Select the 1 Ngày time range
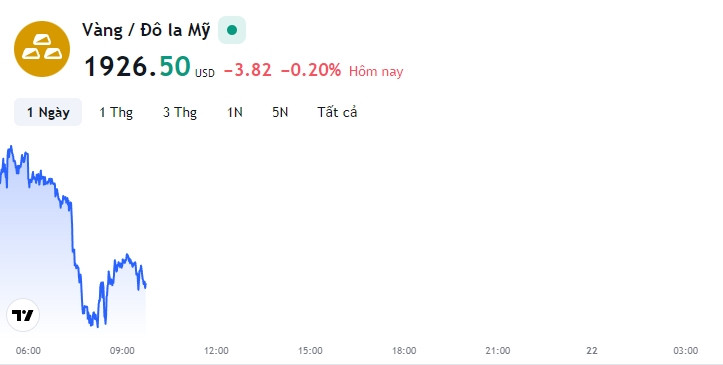 (x=48, y=112)
